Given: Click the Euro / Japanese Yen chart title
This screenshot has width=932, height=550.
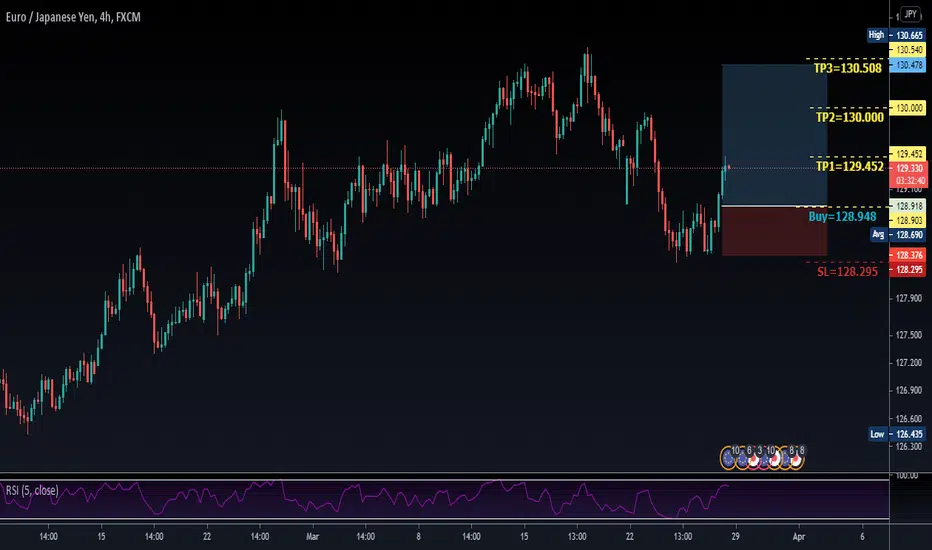Looking at the screenshot, I should coord(73,17).
